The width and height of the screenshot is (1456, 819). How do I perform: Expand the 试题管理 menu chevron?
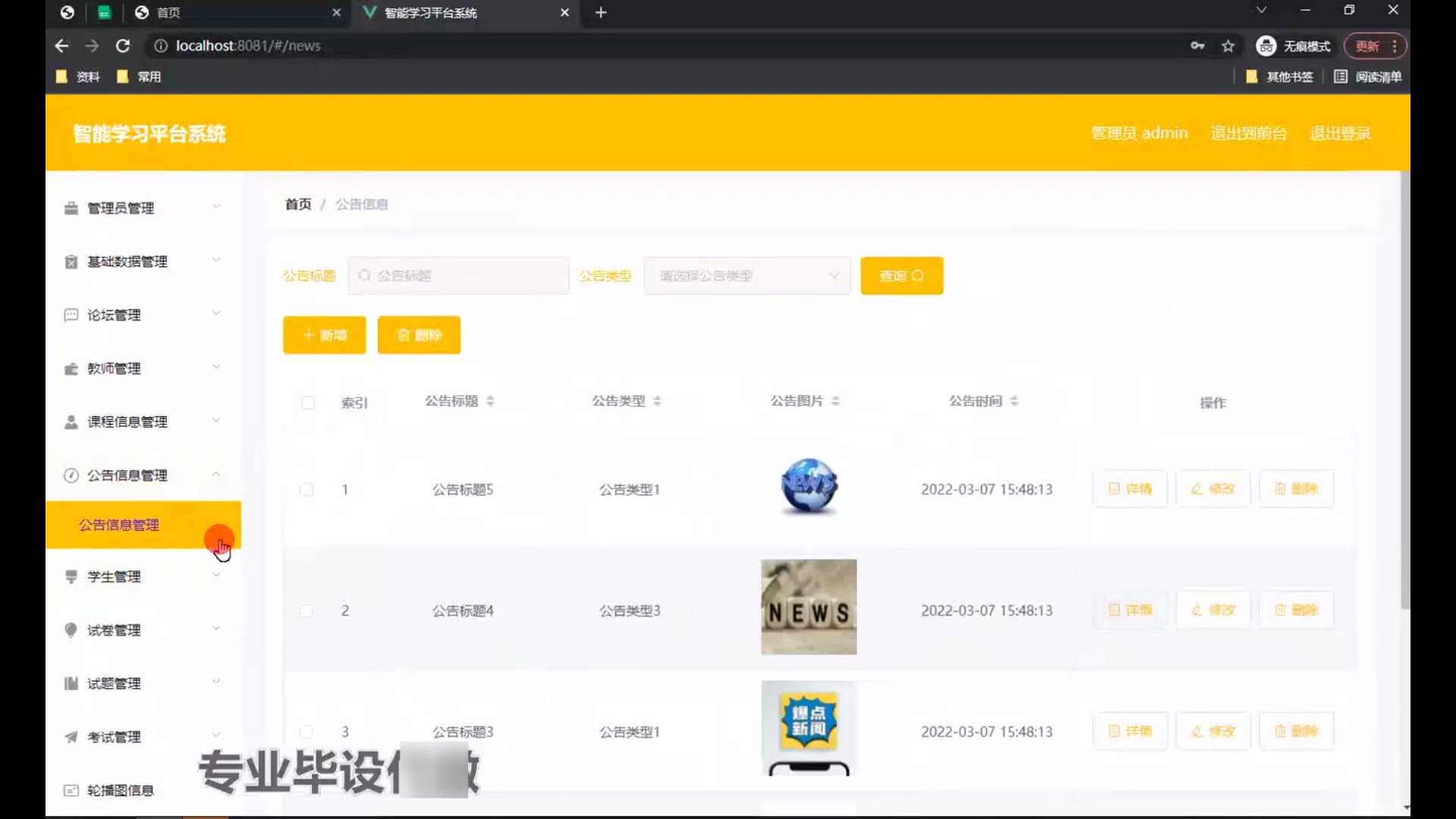click(216, 682)
